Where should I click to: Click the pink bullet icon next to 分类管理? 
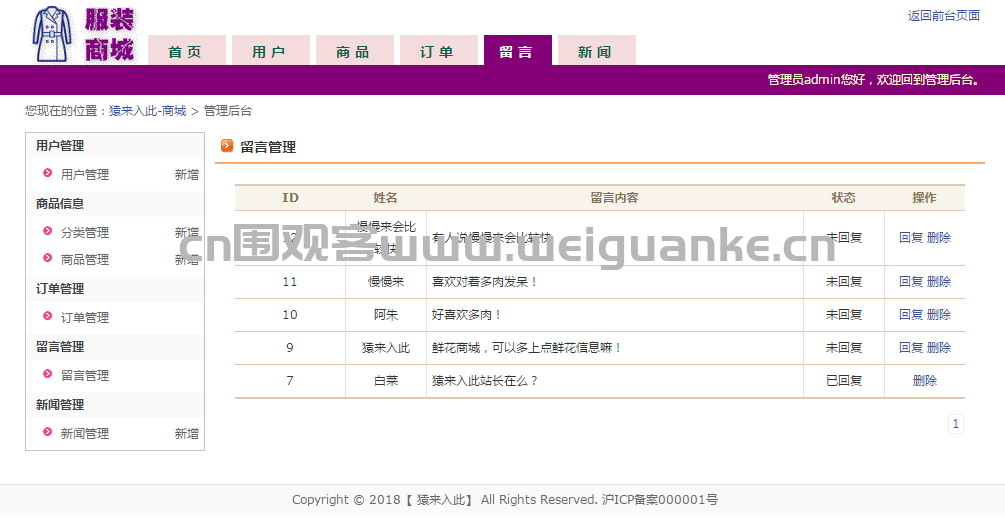[x=47, y=231]
